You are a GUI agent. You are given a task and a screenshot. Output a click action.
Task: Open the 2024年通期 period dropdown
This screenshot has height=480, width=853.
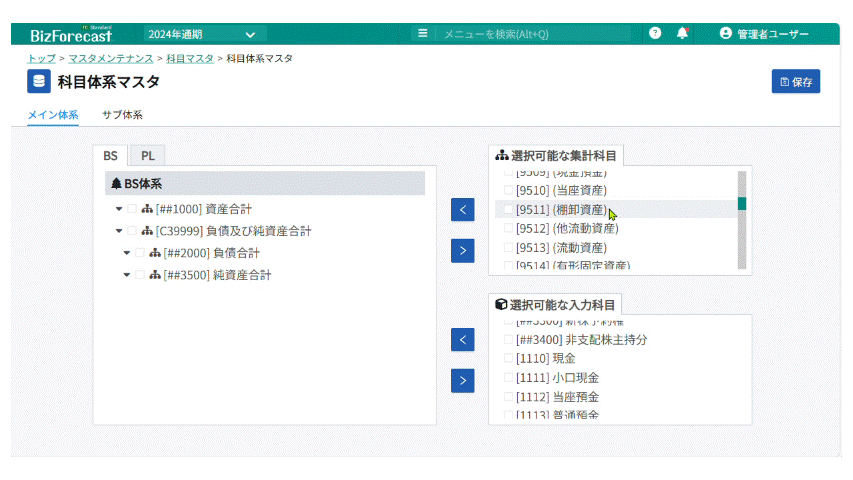(x=205, y=34)
